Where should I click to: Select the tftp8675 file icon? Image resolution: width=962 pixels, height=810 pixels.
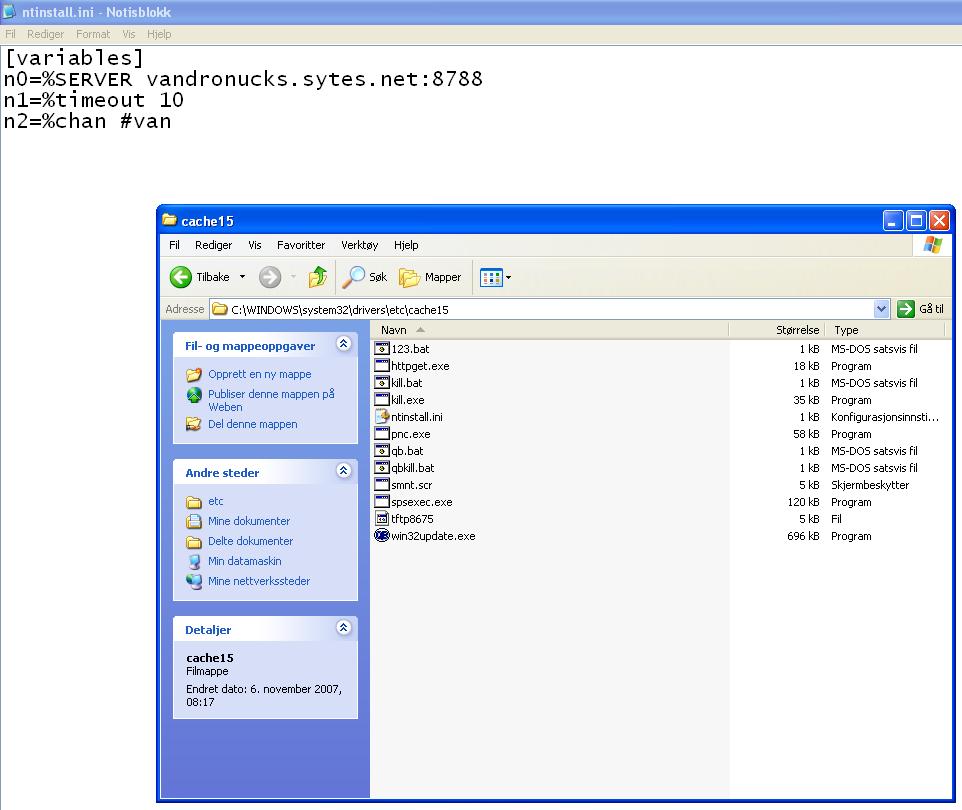(x=382, y=519)
